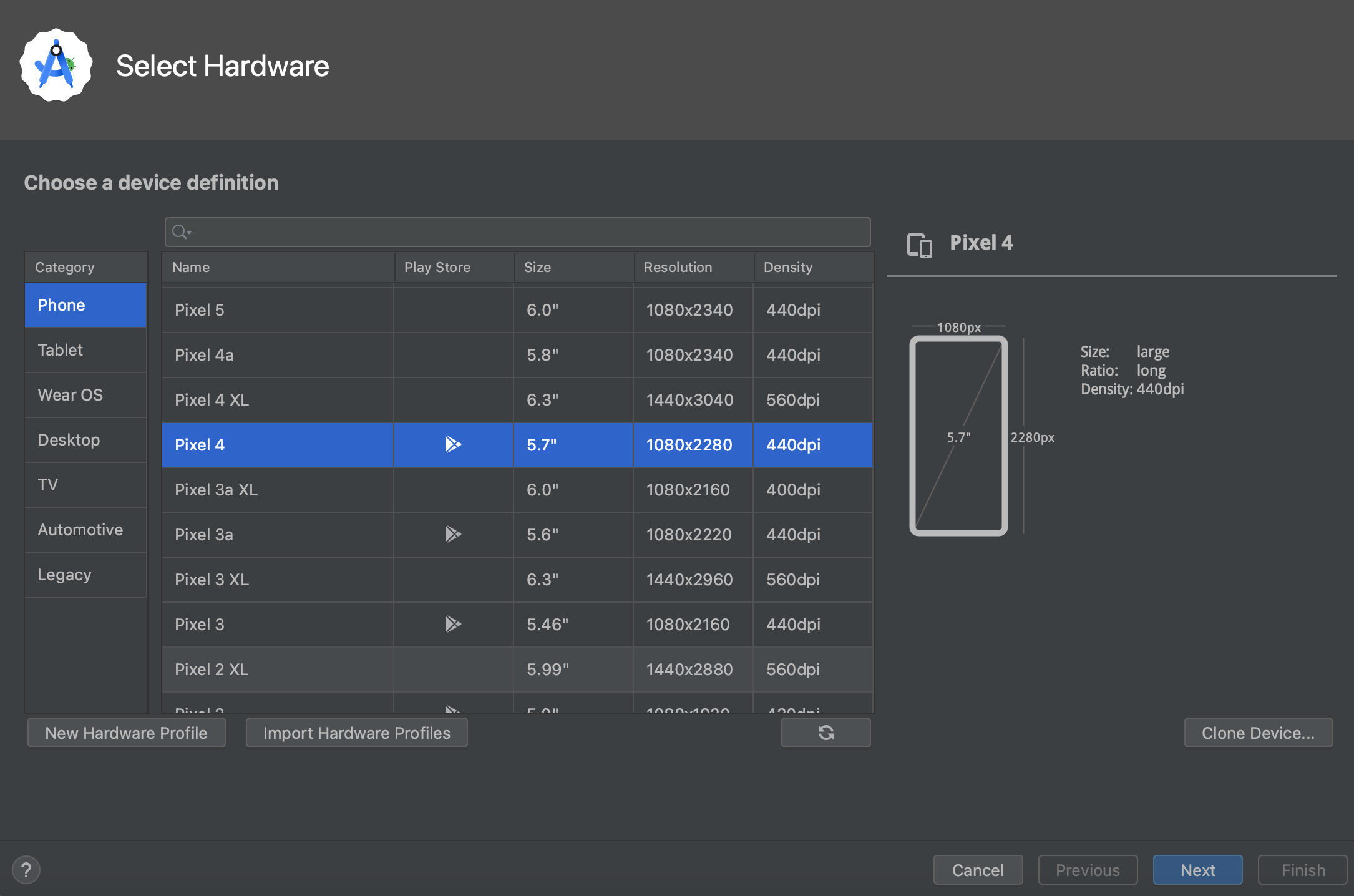
Task: Click the Play Store icon on the Pixel 3 row
Action: [x=453, y=624]
